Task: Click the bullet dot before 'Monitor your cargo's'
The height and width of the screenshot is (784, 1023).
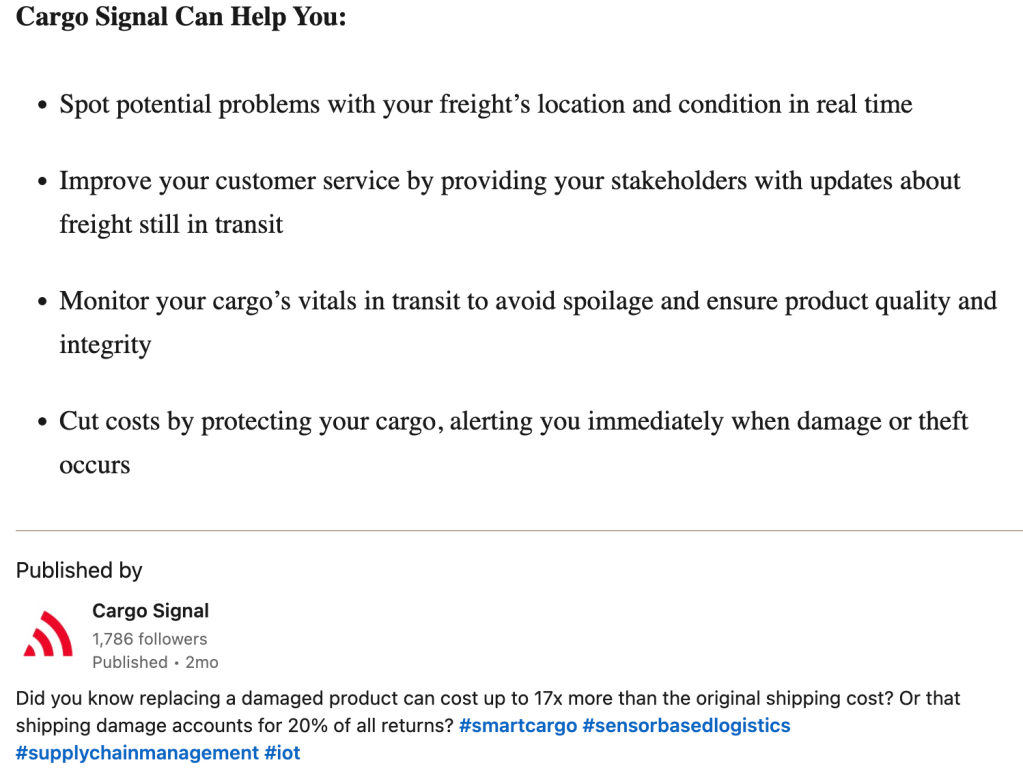Action: point(42,302)
